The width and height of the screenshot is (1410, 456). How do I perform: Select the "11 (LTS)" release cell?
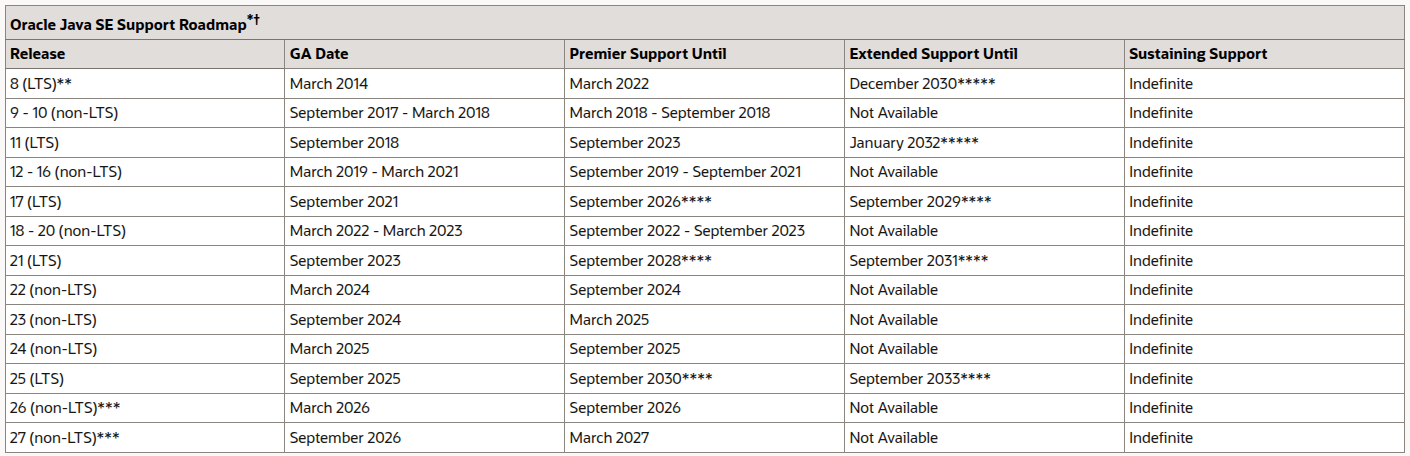point(35,143)
